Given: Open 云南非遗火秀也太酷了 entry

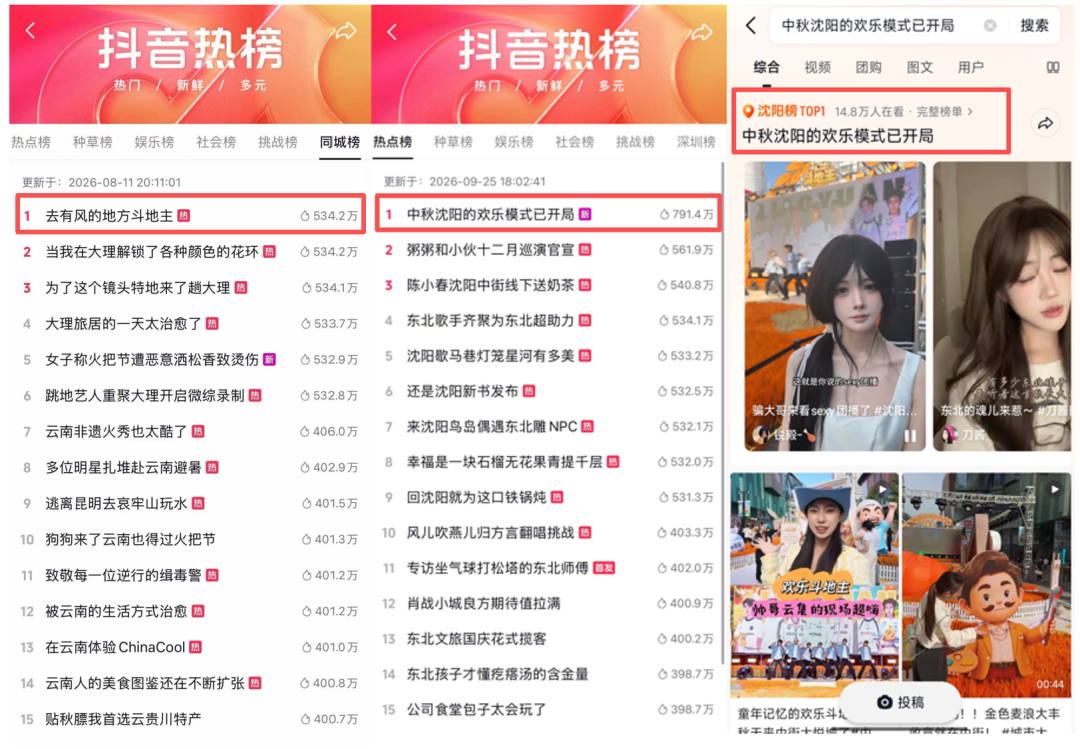Looking at the screenshot, I should click(191, 431).
